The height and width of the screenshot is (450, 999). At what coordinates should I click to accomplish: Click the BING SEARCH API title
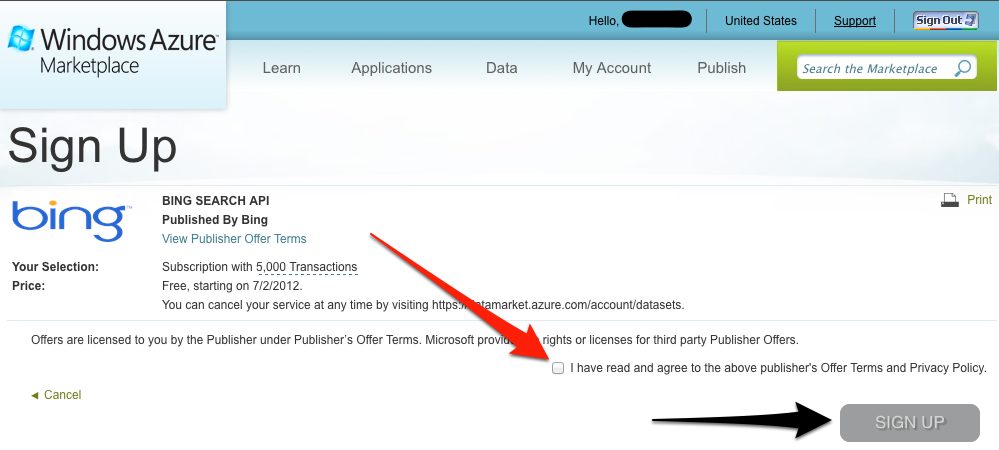coord(215,201)
